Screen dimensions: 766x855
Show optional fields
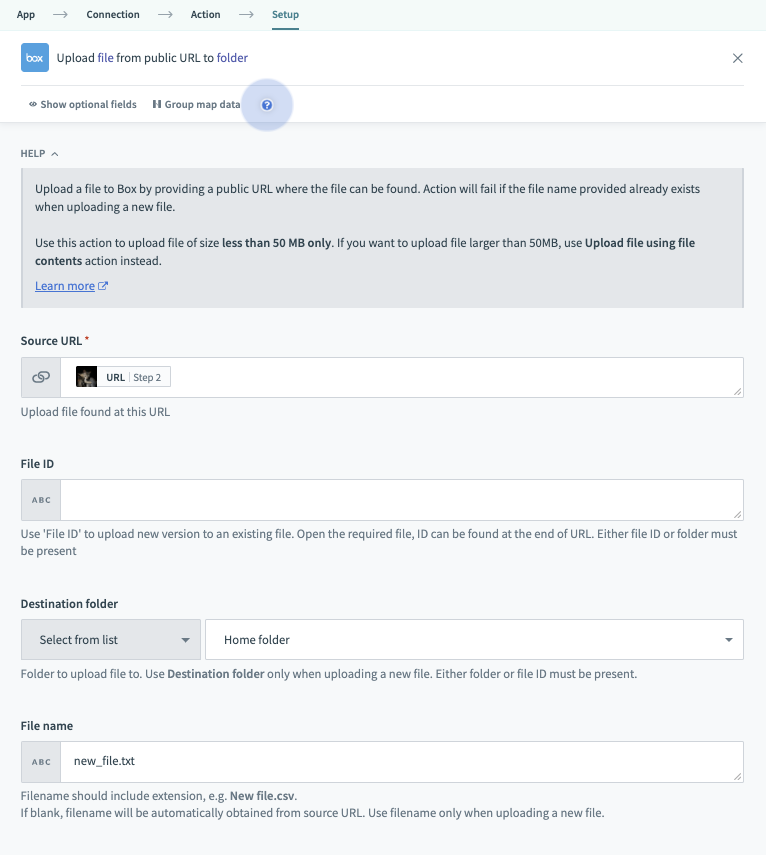coord(83,104)
